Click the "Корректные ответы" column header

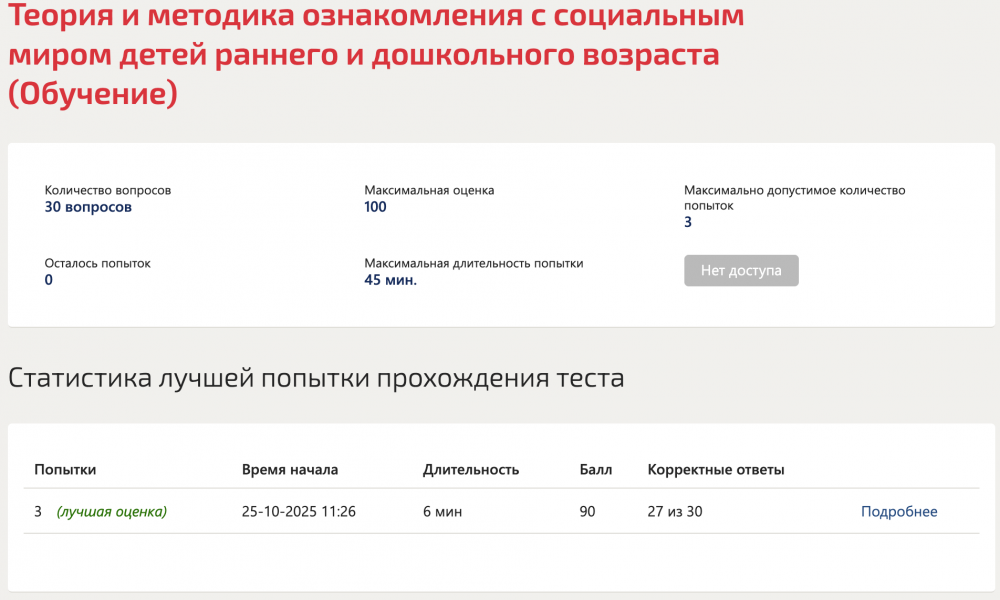pyautogui.click(x=716, y=470)
